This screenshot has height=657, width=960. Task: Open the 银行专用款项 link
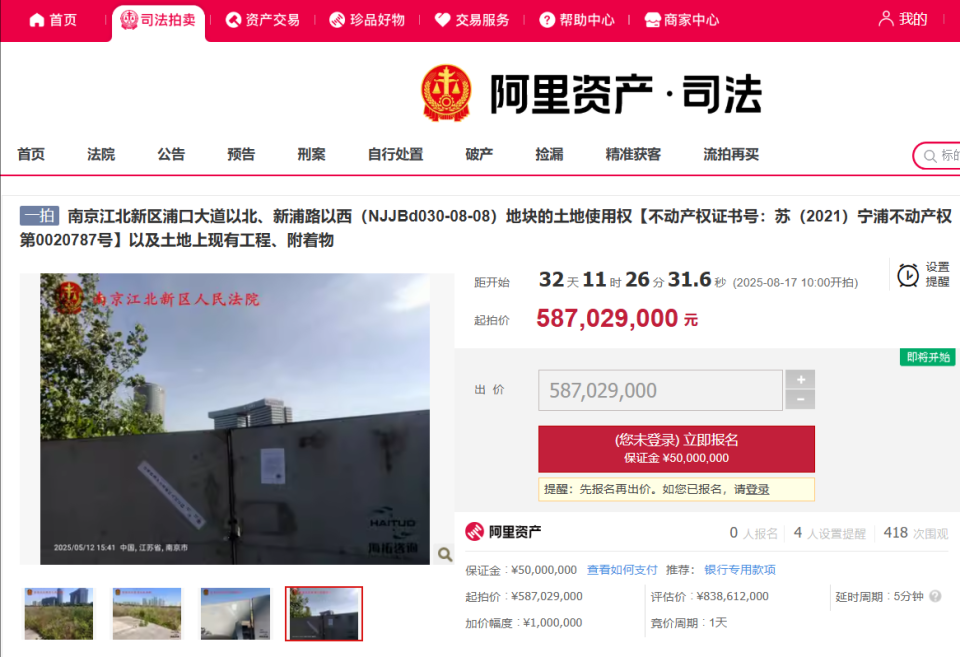(740, 570)
